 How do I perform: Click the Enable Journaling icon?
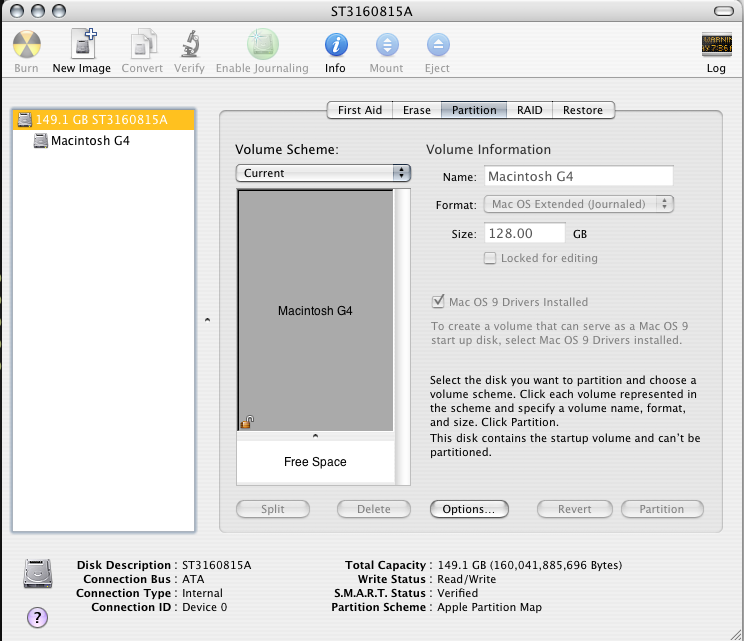pos(262,44)
